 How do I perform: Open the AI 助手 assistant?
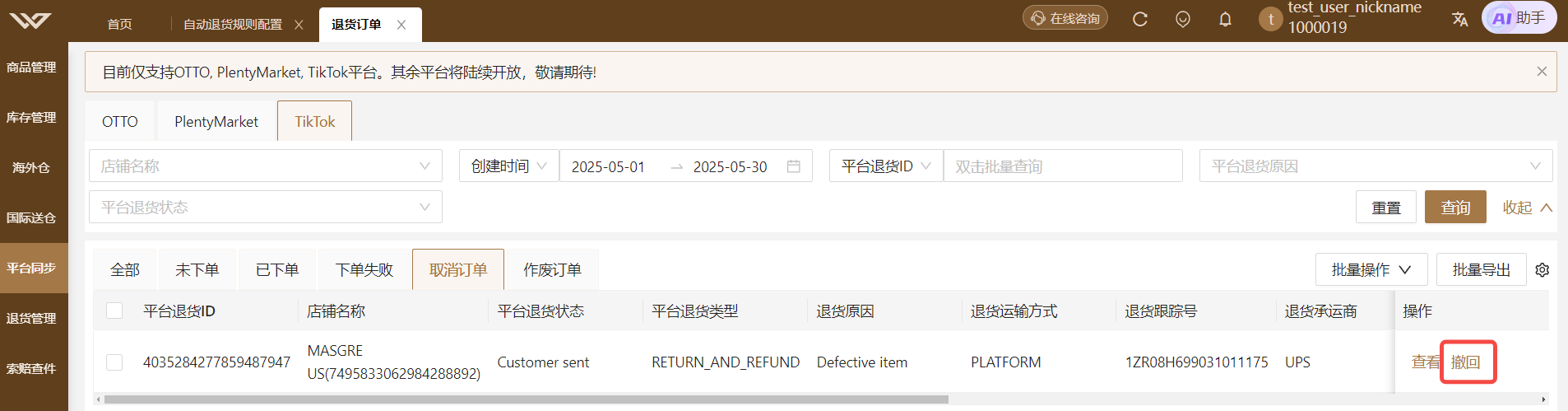click(1519, 18)
